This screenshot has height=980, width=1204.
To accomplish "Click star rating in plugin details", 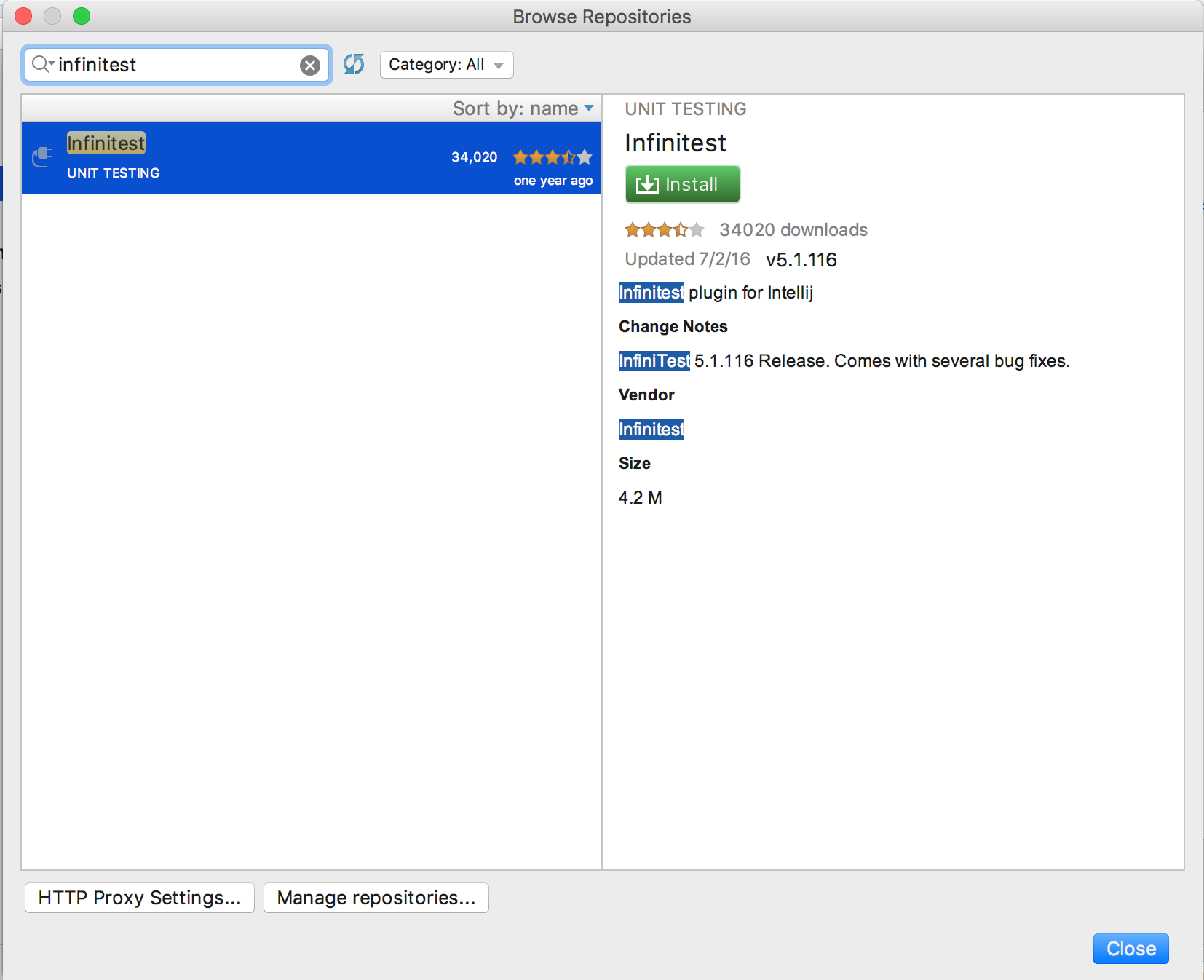I will pos(665,230).
